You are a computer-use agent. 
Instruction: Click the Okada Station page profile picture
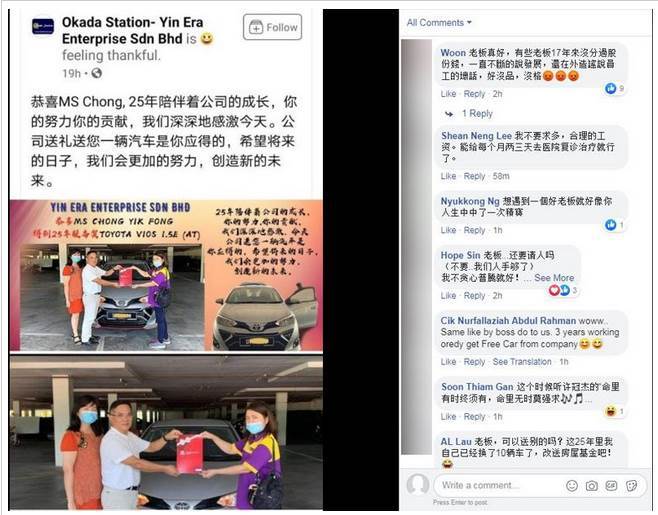[43, 26]
